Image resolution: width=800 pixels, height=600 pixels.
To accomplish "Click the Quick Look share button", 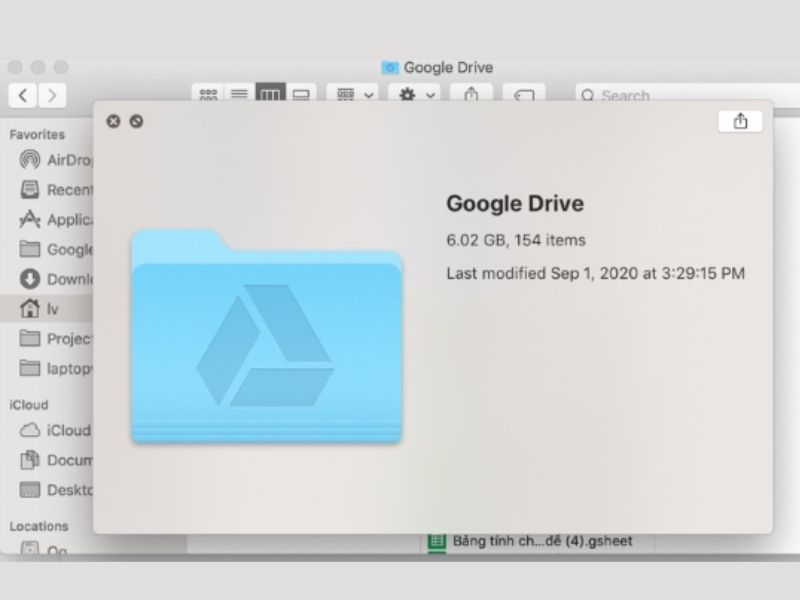I will (x=740, y=121).
